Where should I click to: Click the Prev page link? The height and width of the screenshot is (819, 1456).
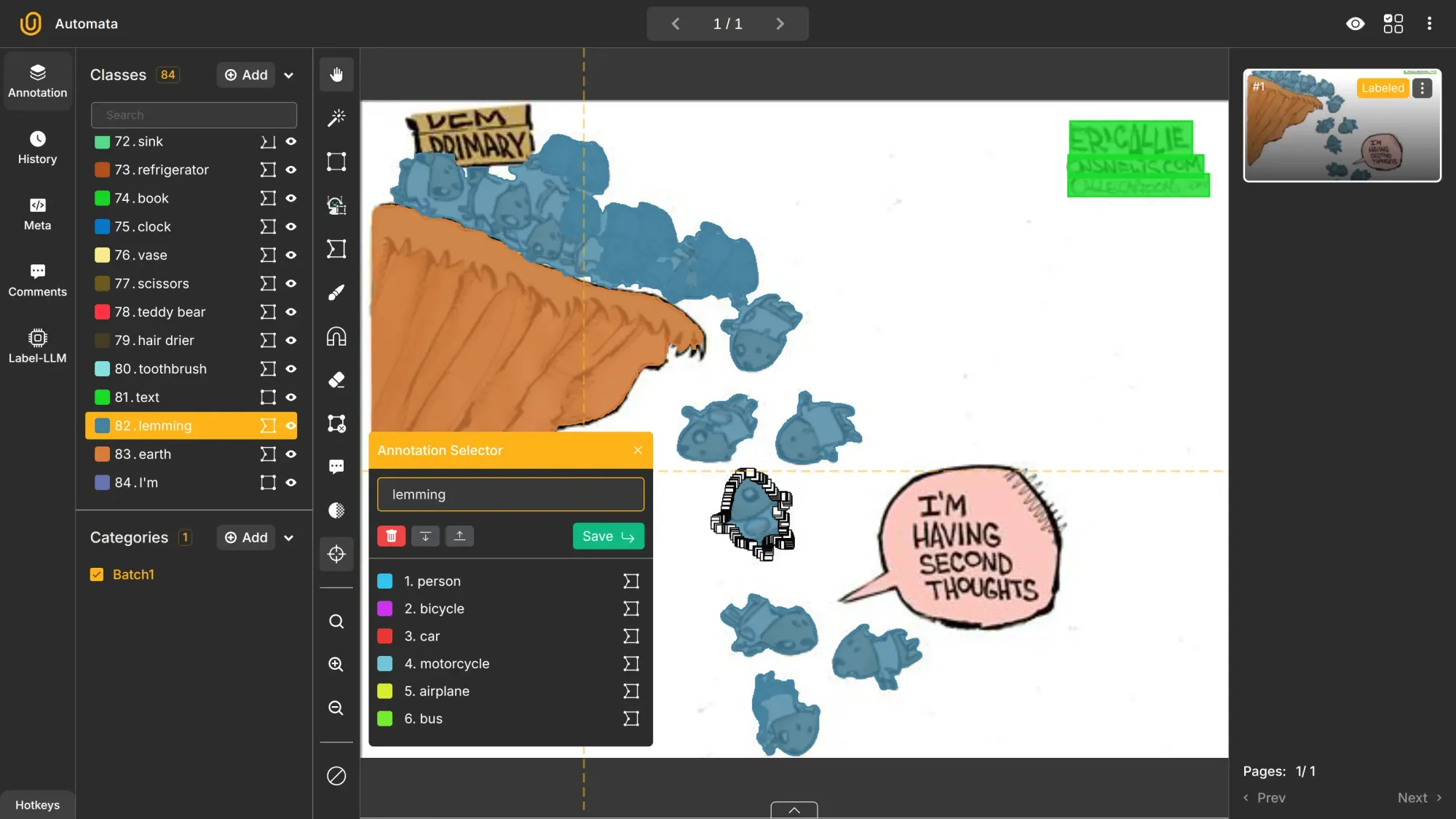[1265, 798]
